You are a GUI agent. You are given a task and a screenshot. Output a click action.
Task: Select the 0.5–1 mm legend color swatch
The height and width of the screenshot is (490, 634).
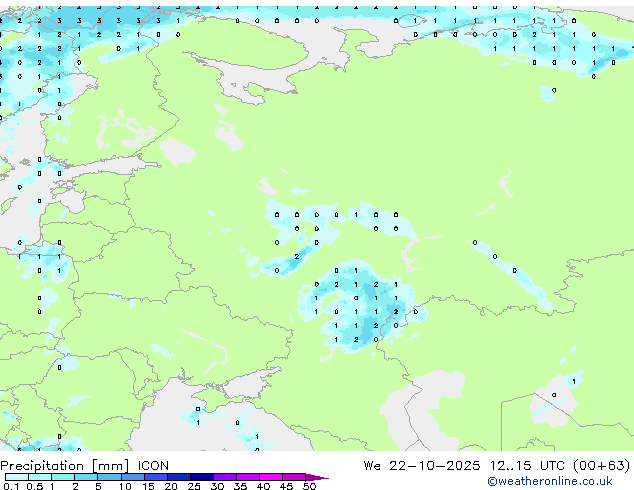coord(40,477)
